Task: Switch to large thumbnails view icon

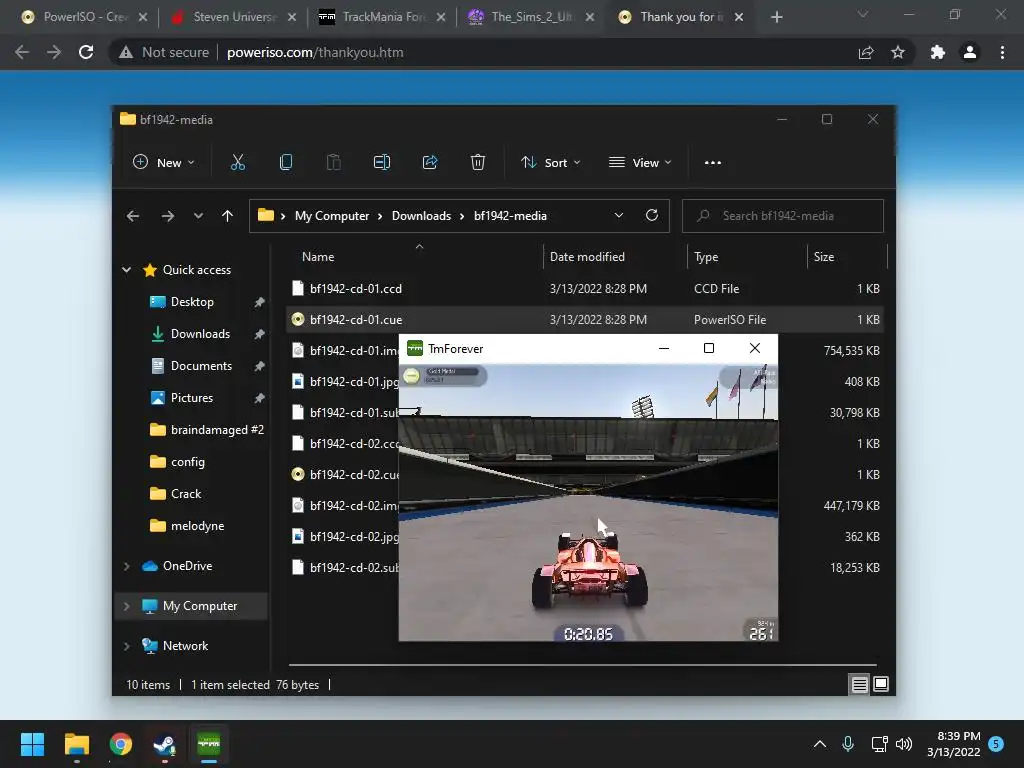Action: click(x=881, y=684)
